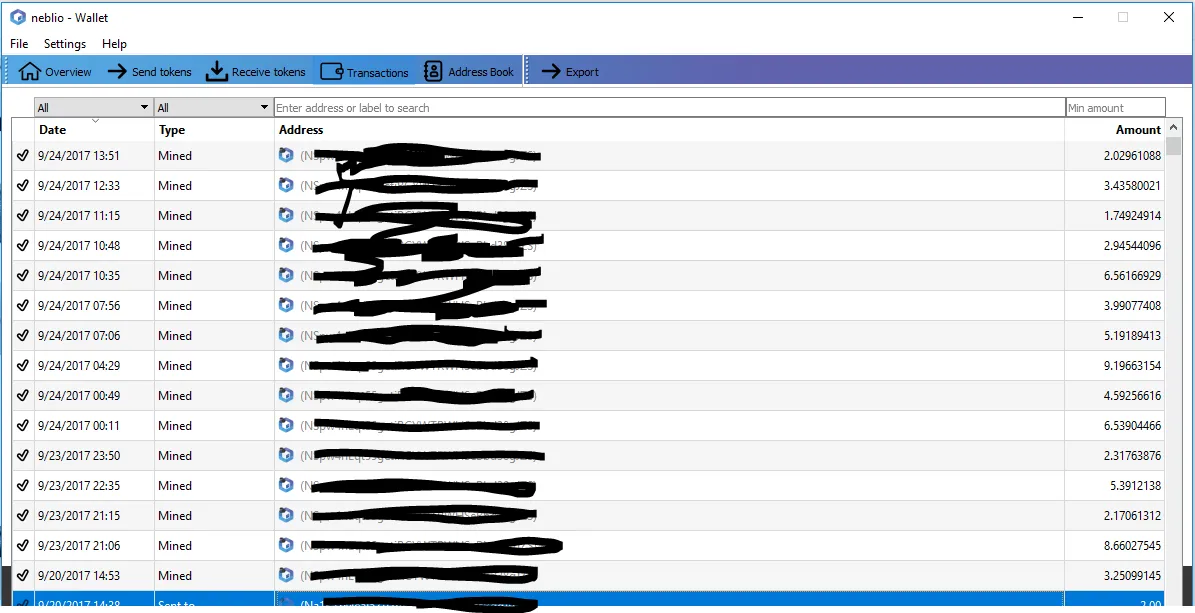1195x613 pixels.
Task: Click the vertical scrollbar thumb
Action: (x=1173, y=145)
